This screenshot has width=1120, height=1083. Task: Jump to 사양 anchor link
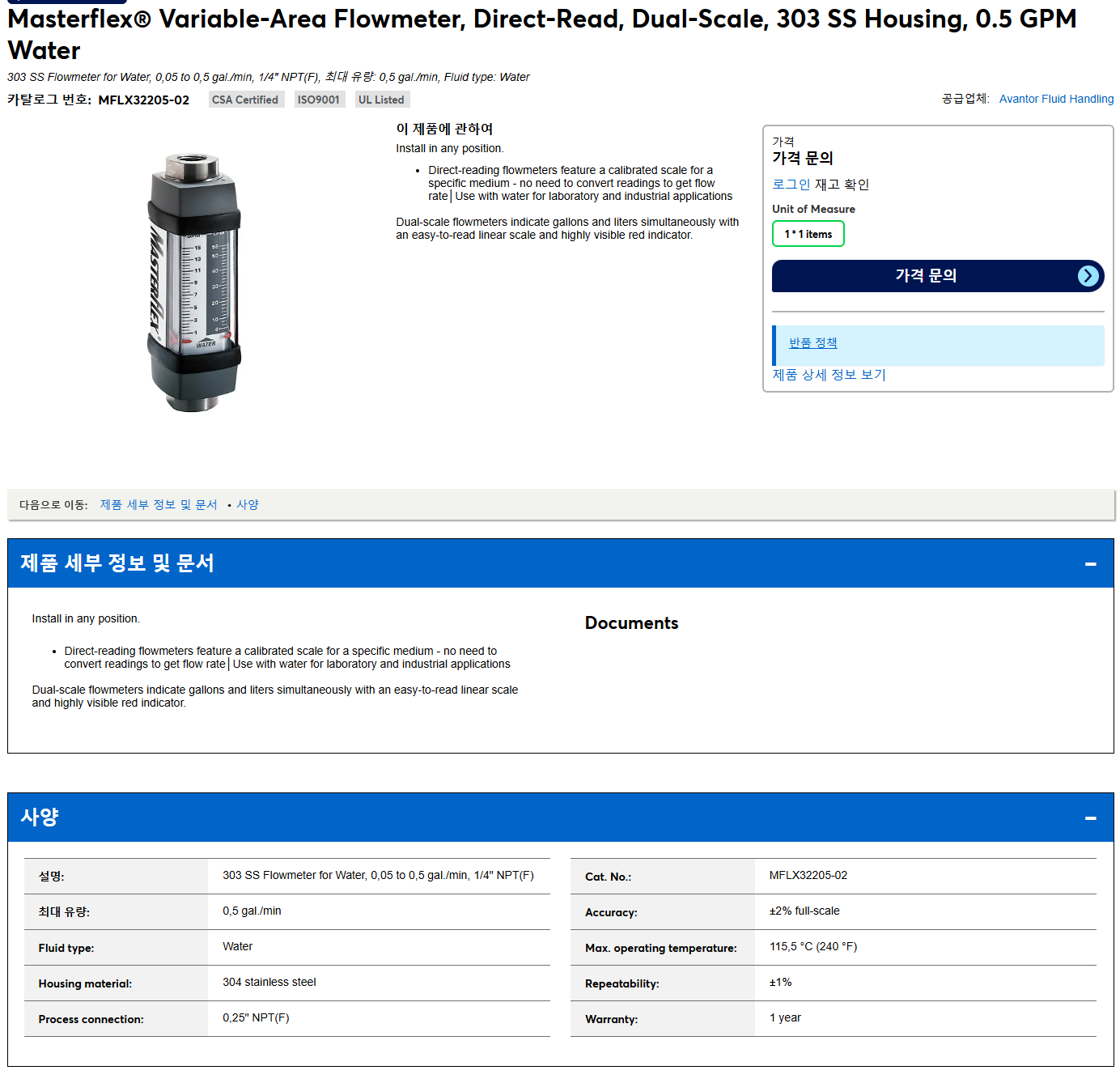tap(248, 505)
